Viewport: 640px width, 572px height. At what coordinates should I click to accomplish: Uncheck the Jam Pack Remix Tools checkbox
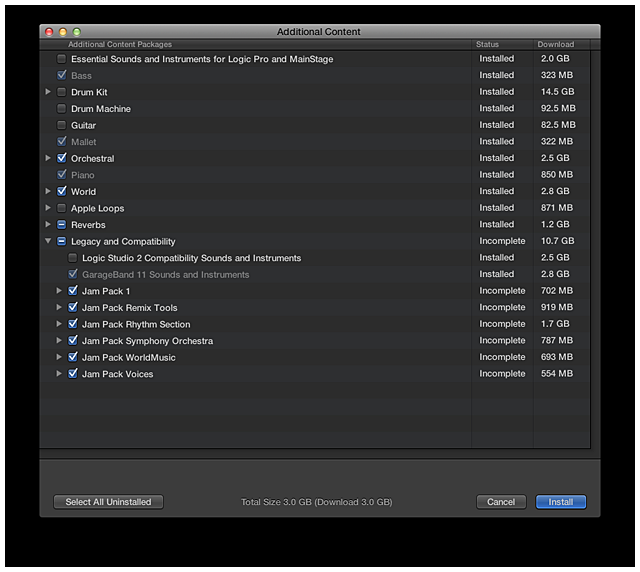tap(72, 307)
